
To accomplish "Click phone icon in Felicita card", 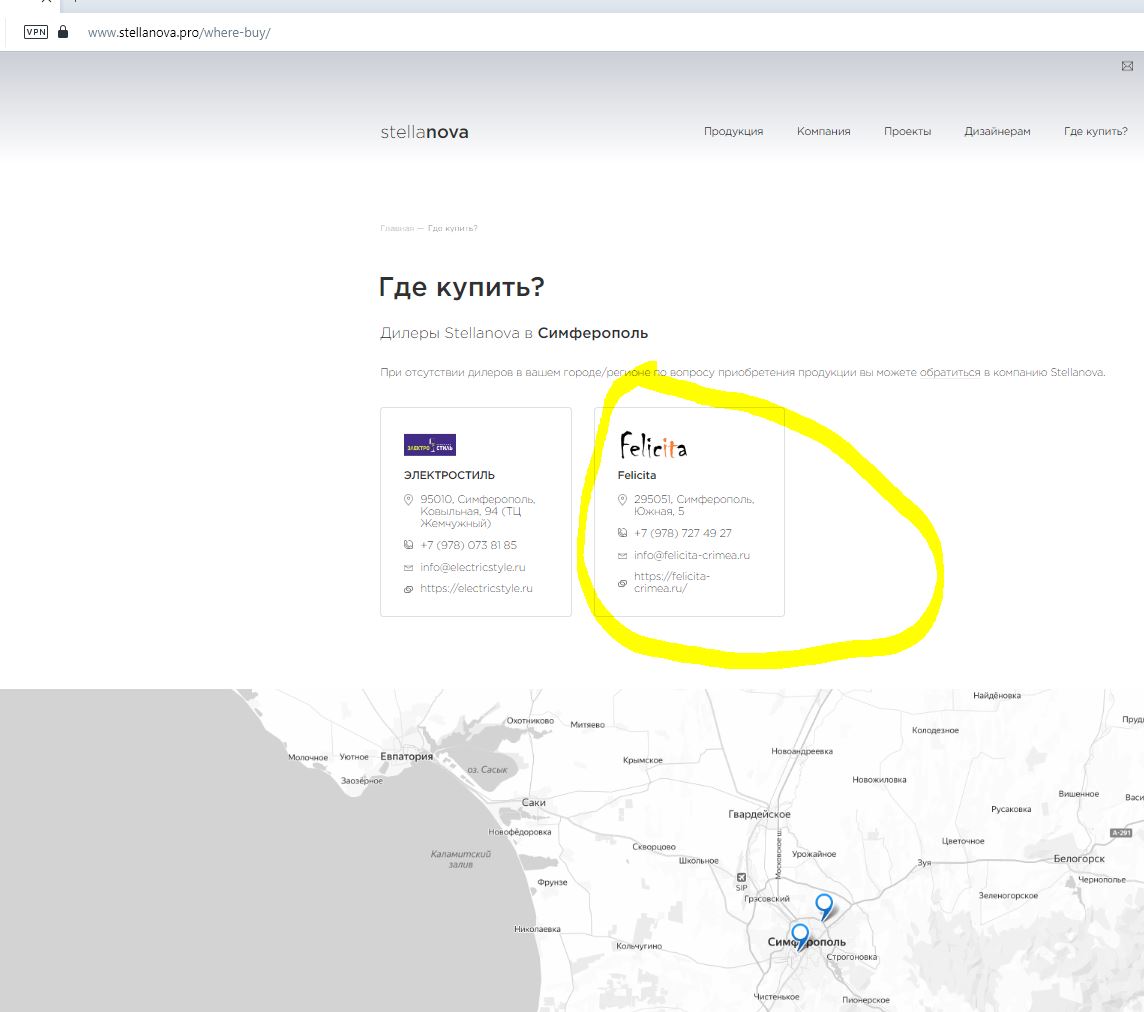I will point(622,533).
